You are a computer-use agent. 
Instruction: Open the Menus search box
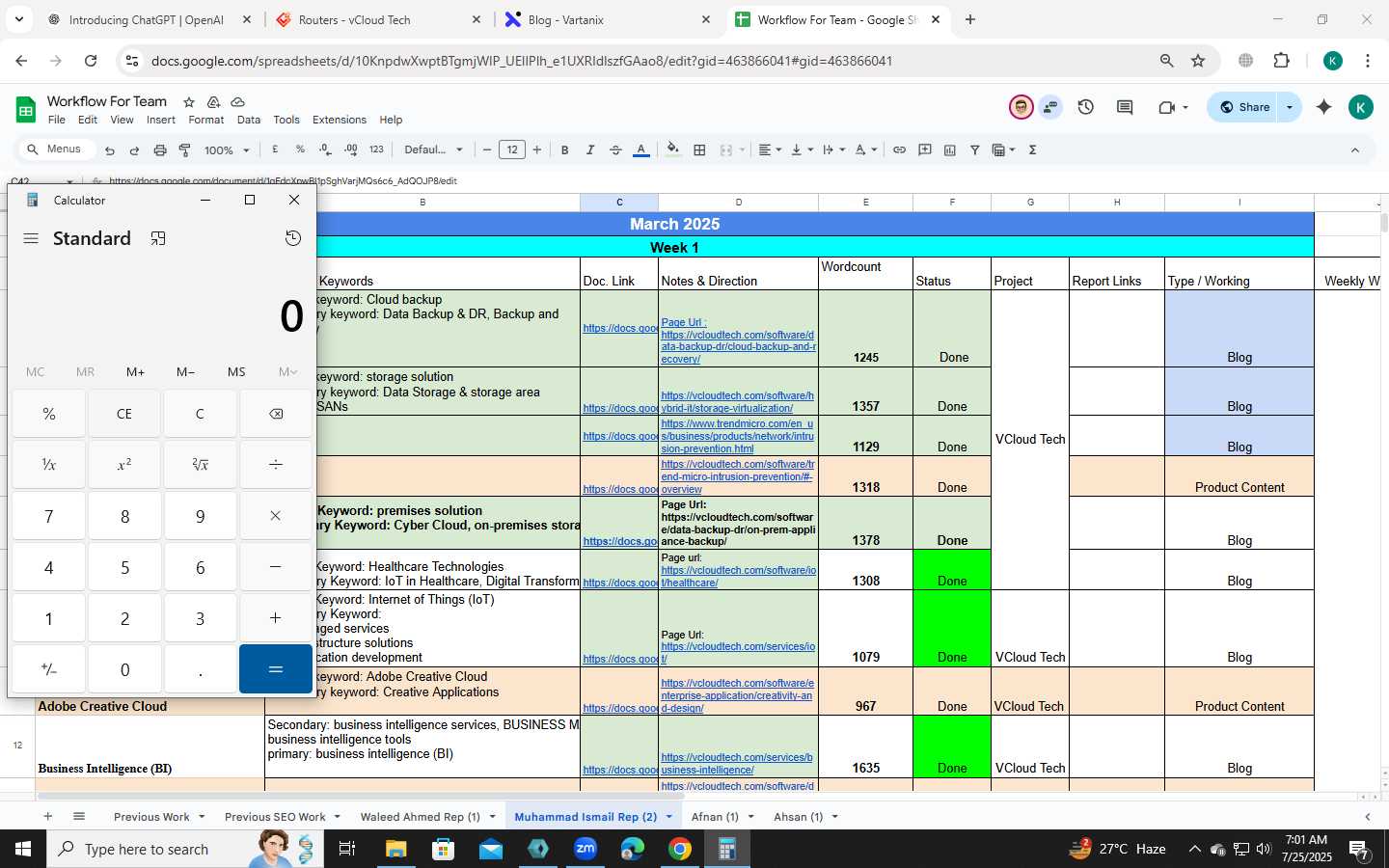[x=56, y=149]
